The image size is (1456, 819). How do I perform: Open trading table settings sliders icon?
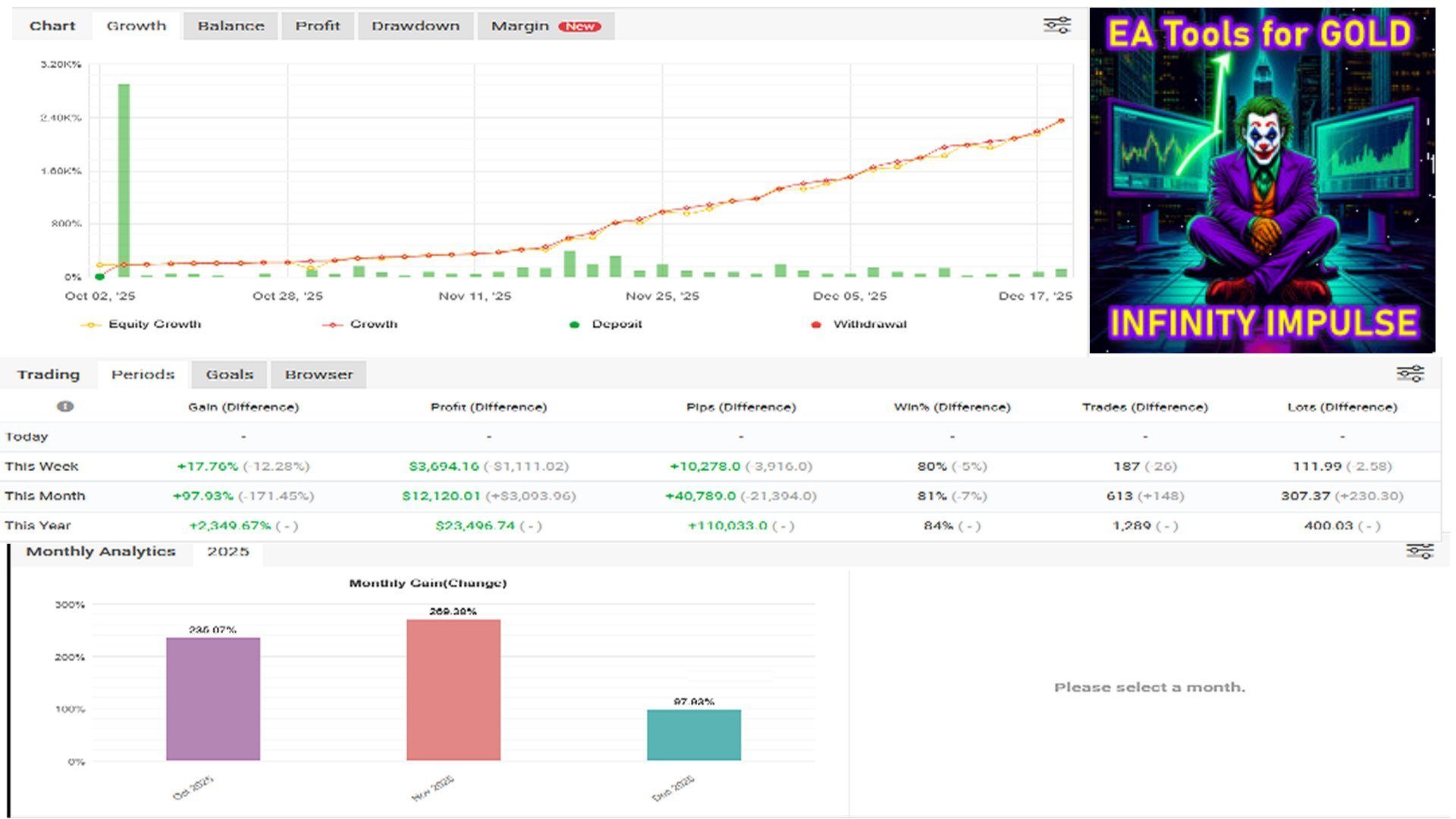(x=1410, y=373)
